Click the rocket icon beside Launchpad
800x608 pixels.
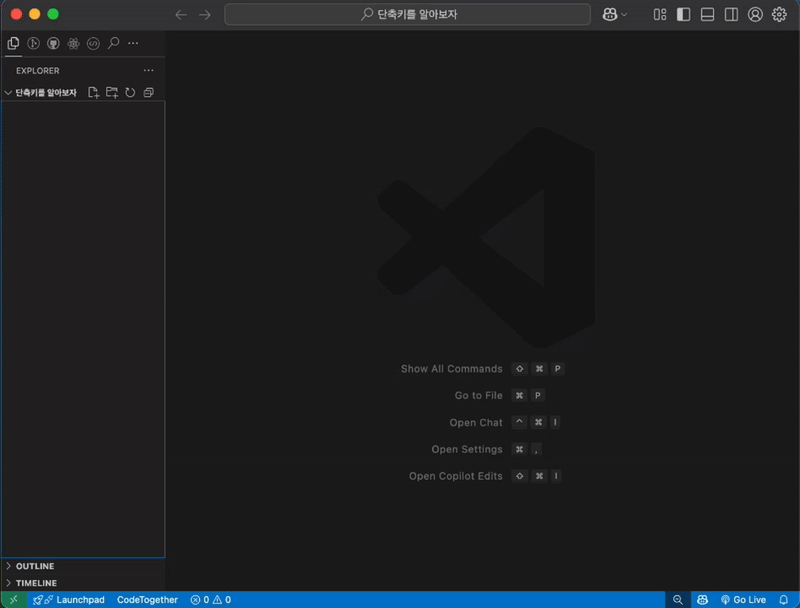click(x=38, y=600)
